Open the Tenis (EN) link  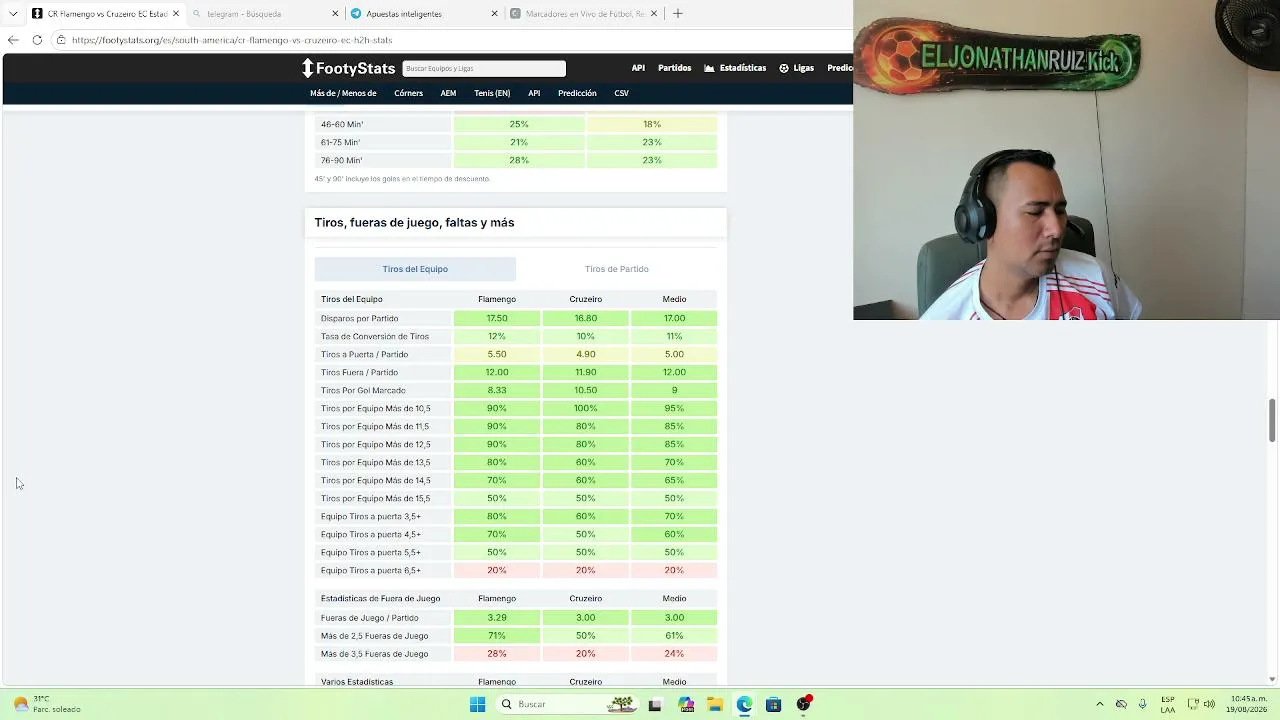click(492, 93)
